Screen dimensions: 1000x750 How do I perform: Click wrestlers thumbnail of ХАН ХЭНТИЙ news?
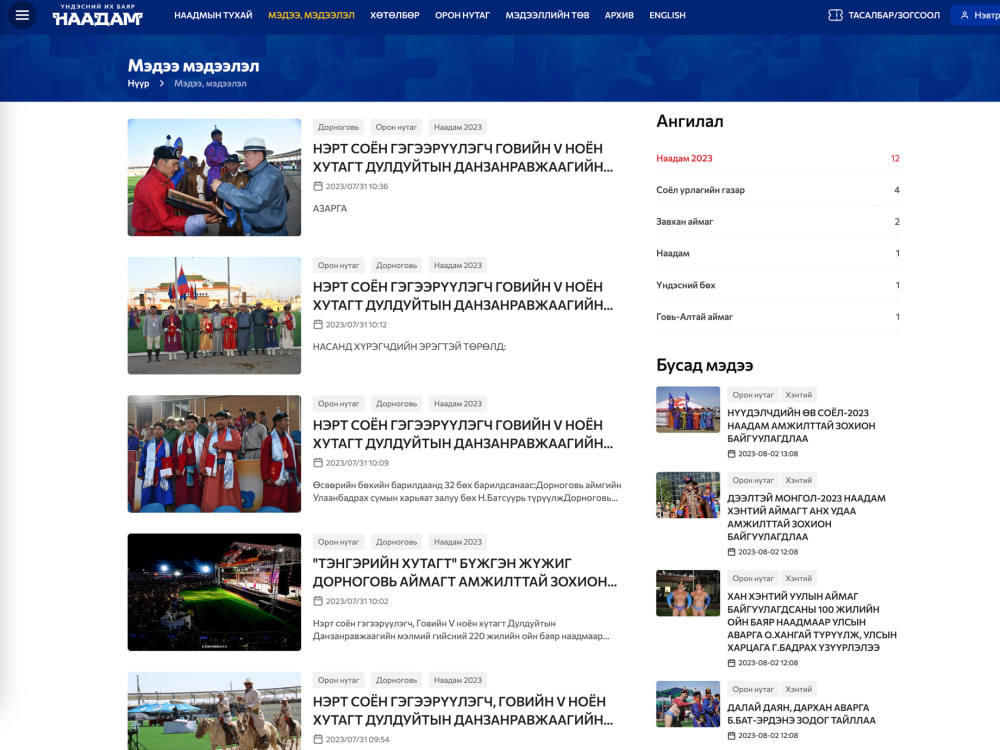pyautogui.click(x=688, y=593)
